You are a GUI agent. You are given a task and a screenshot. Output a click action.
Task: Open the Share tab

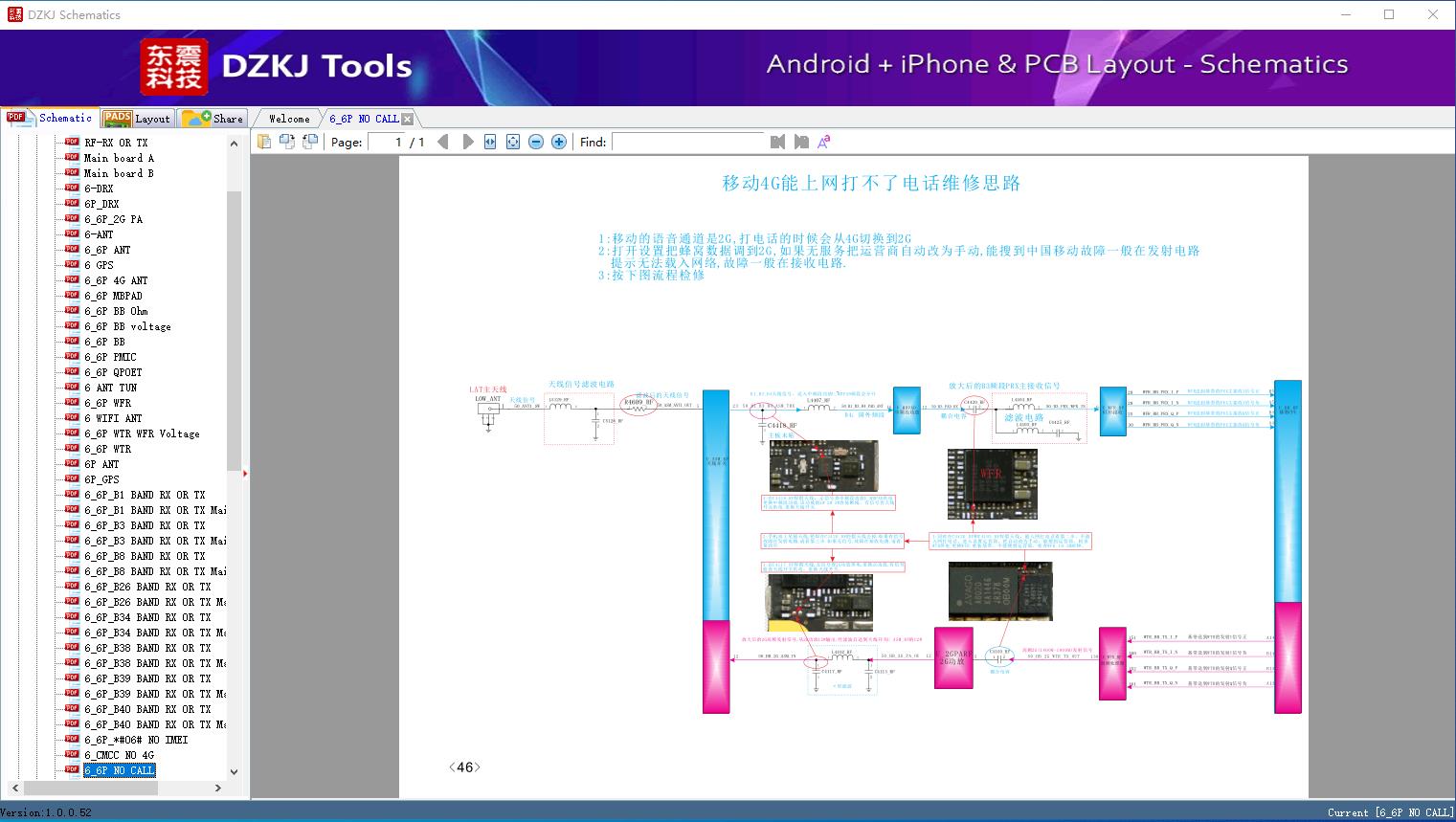click(213, 119)
